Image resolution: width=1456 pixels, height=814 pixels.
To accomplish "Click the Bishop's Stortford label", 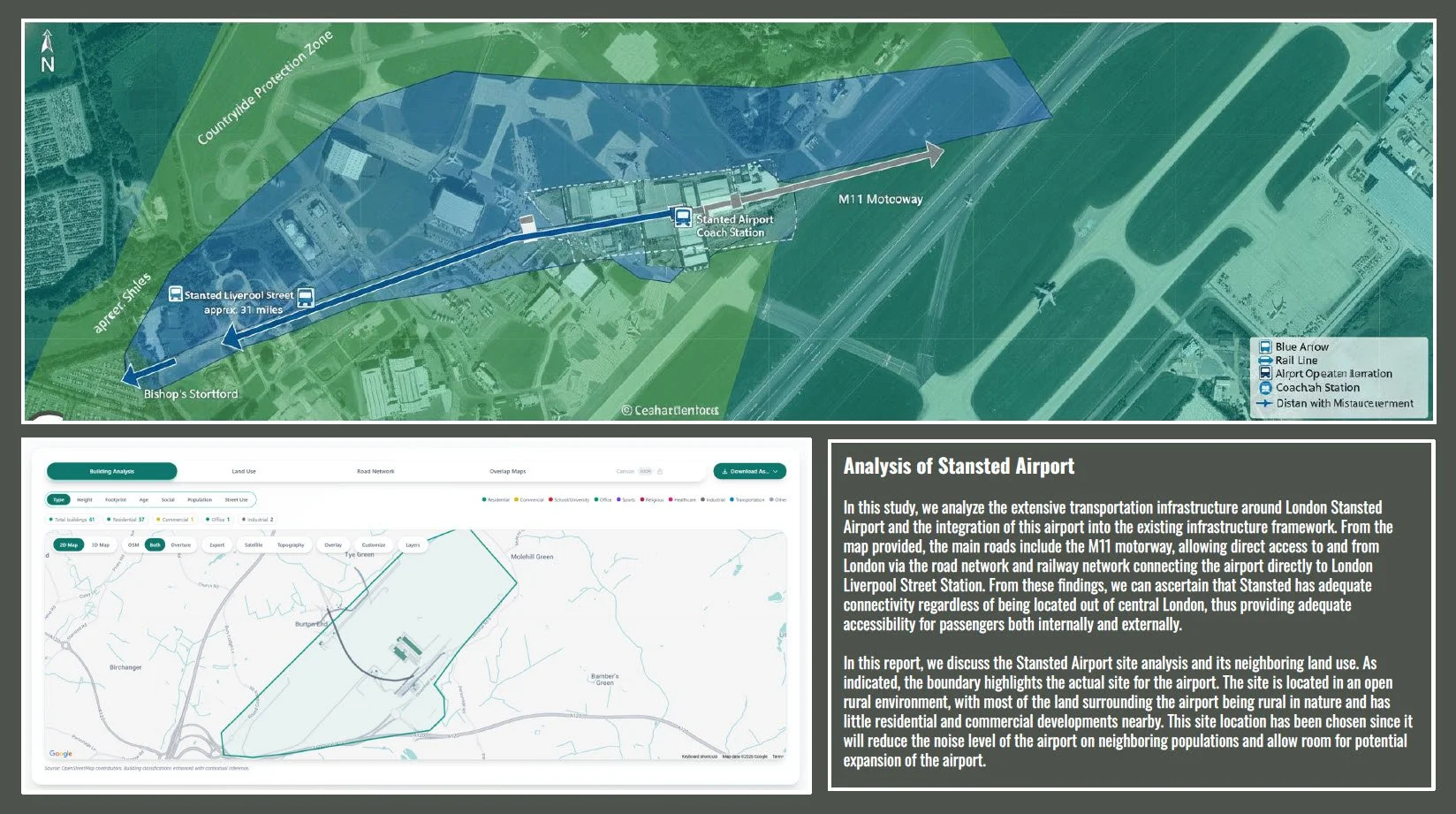I will 191,393.
